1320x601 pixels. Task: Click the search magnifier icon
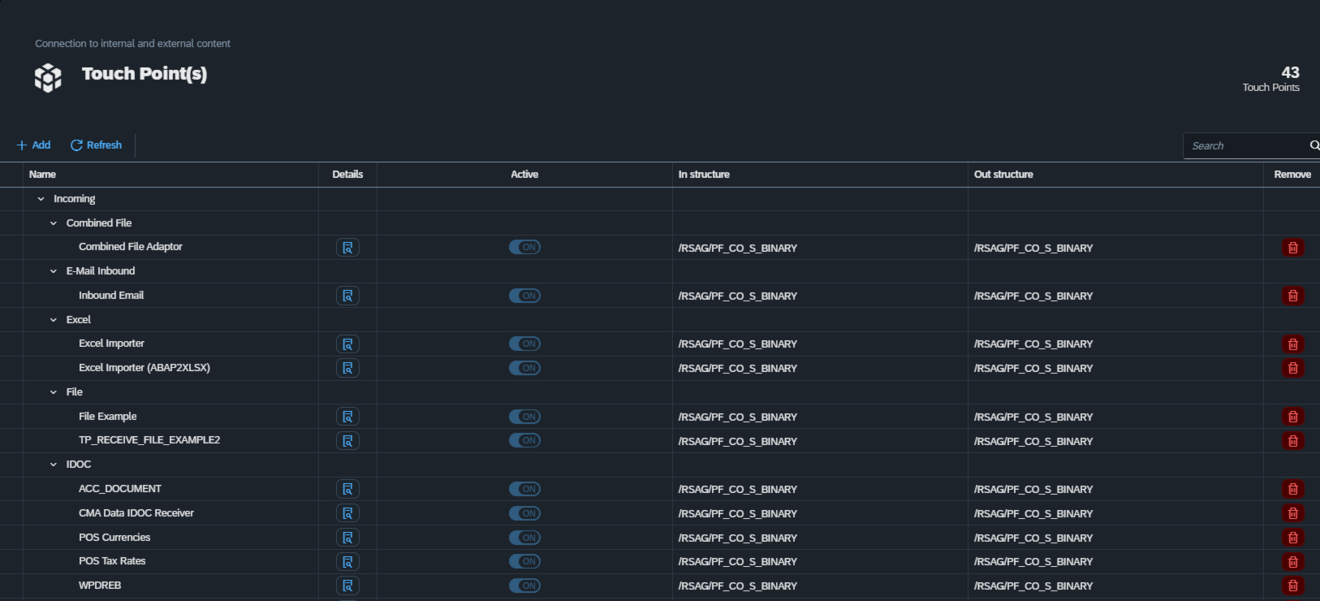pyautogui.click(x=1314, y=146)
